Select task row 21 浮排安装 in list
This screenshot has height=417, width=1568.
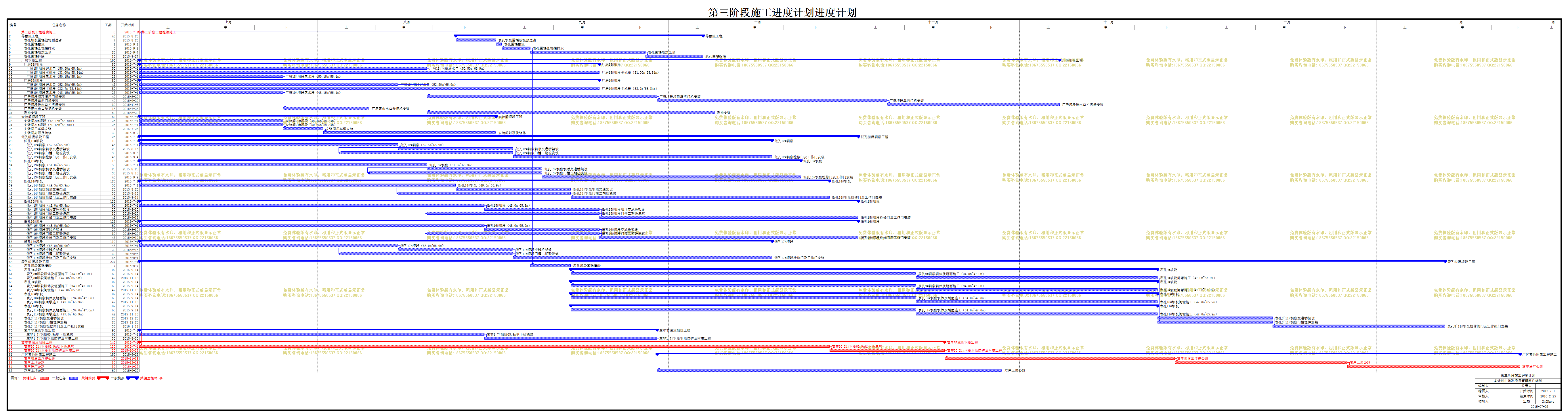[74, 113]
